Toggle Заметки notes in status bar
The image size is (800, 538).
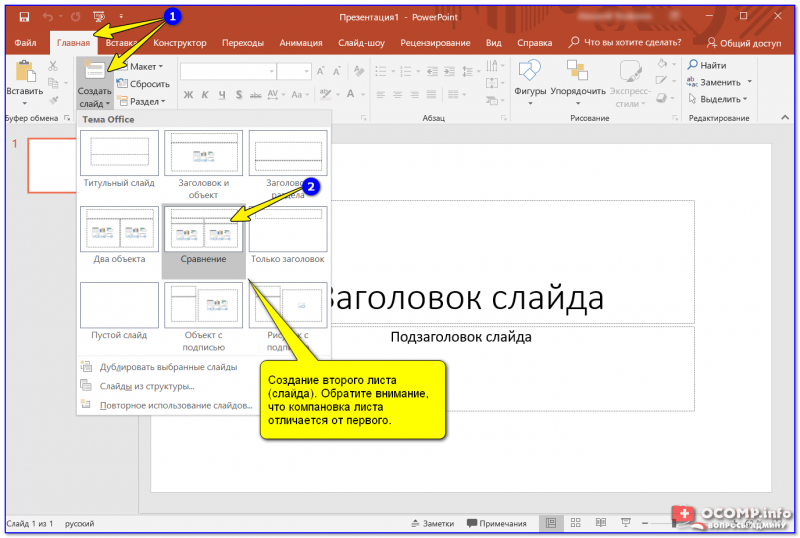[x=432, y=523]
